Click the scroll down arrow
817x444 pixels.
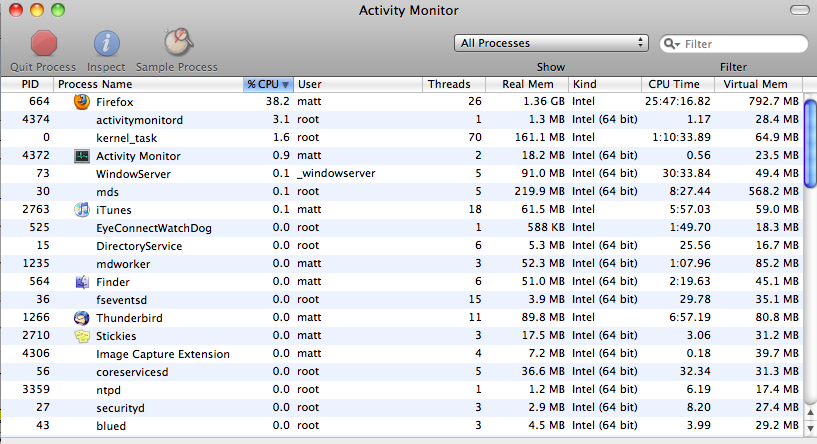(810, 428)
